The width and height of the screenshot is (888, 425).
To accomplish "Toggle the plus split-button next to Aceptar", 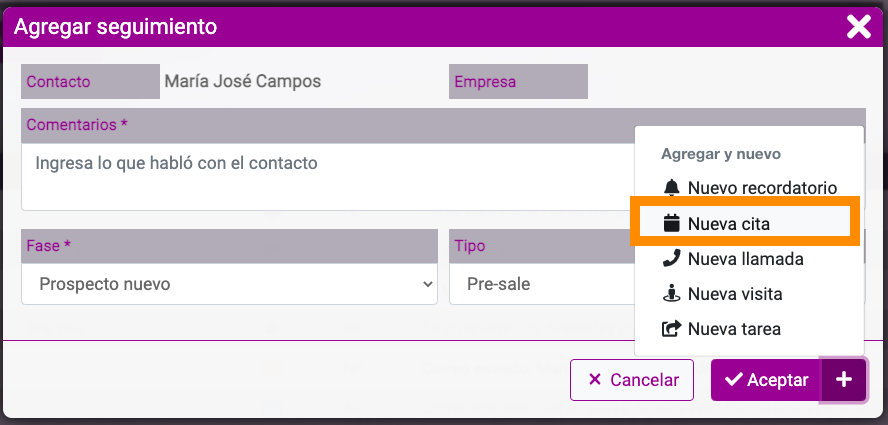I will coord(843,380).
